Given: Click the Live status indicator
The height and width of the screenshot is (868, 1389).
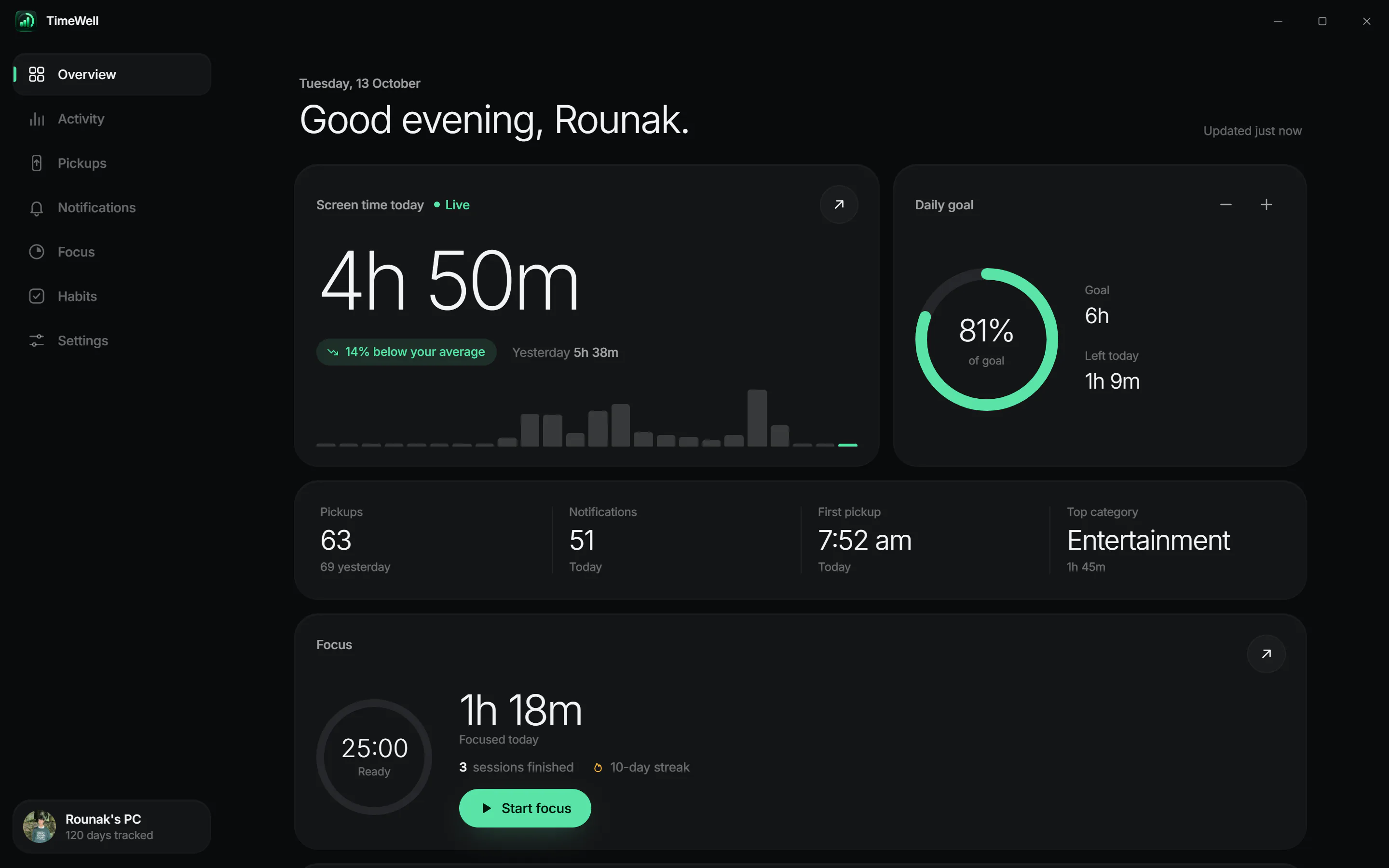Looking at the screenshot, I should [x=452, y=205].
